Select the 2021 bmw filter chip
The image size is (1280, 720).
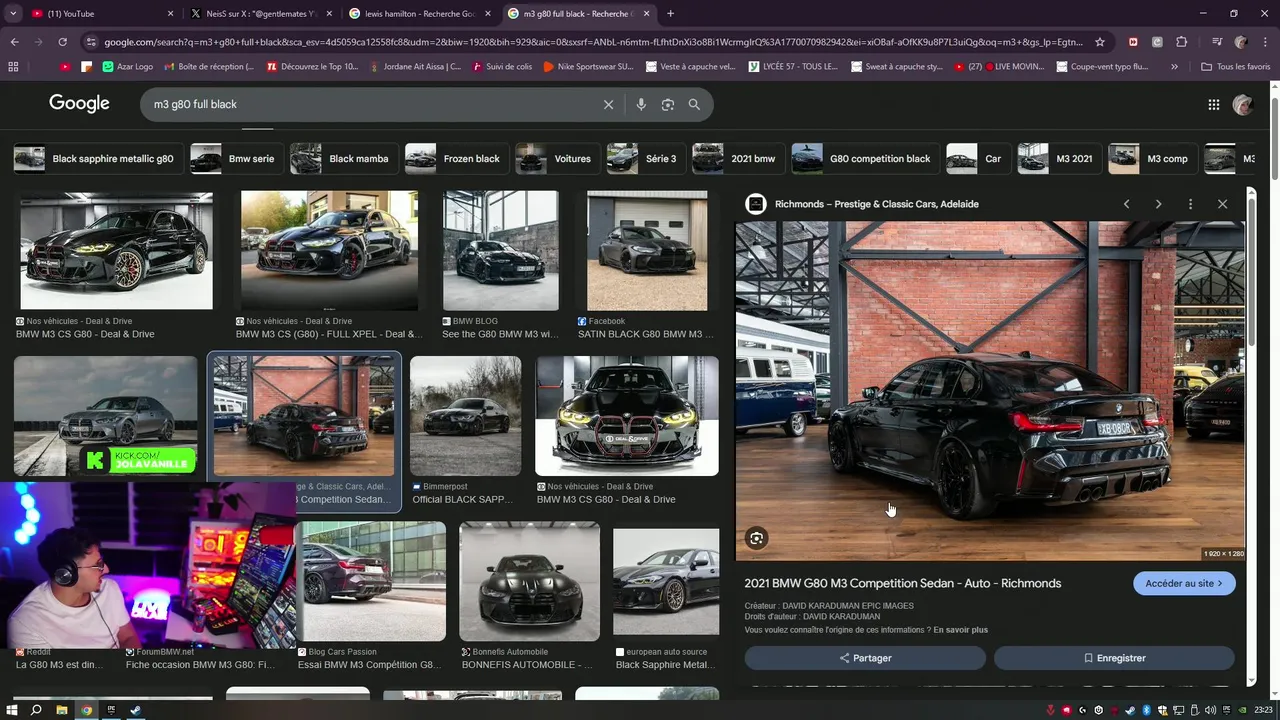[737, 159]
